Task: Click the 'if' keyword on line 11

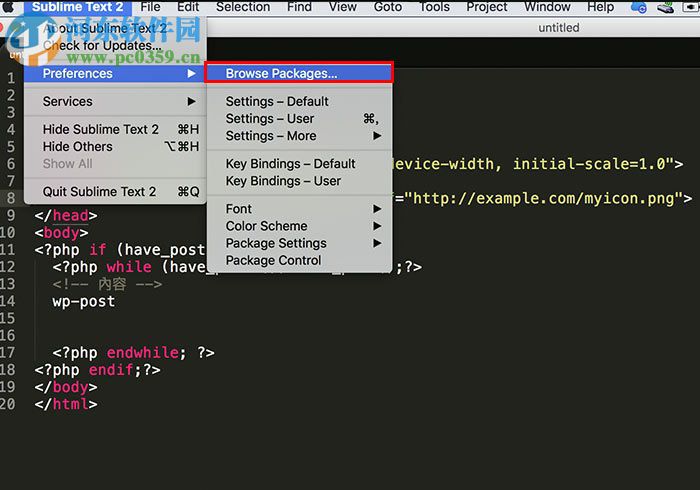Action: pyautogui.click(x=98, y=250)
